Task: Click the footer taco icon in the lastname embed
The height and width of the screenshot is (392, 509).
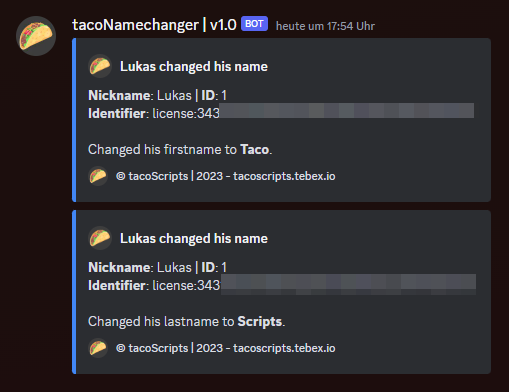Action: point(98,348)
